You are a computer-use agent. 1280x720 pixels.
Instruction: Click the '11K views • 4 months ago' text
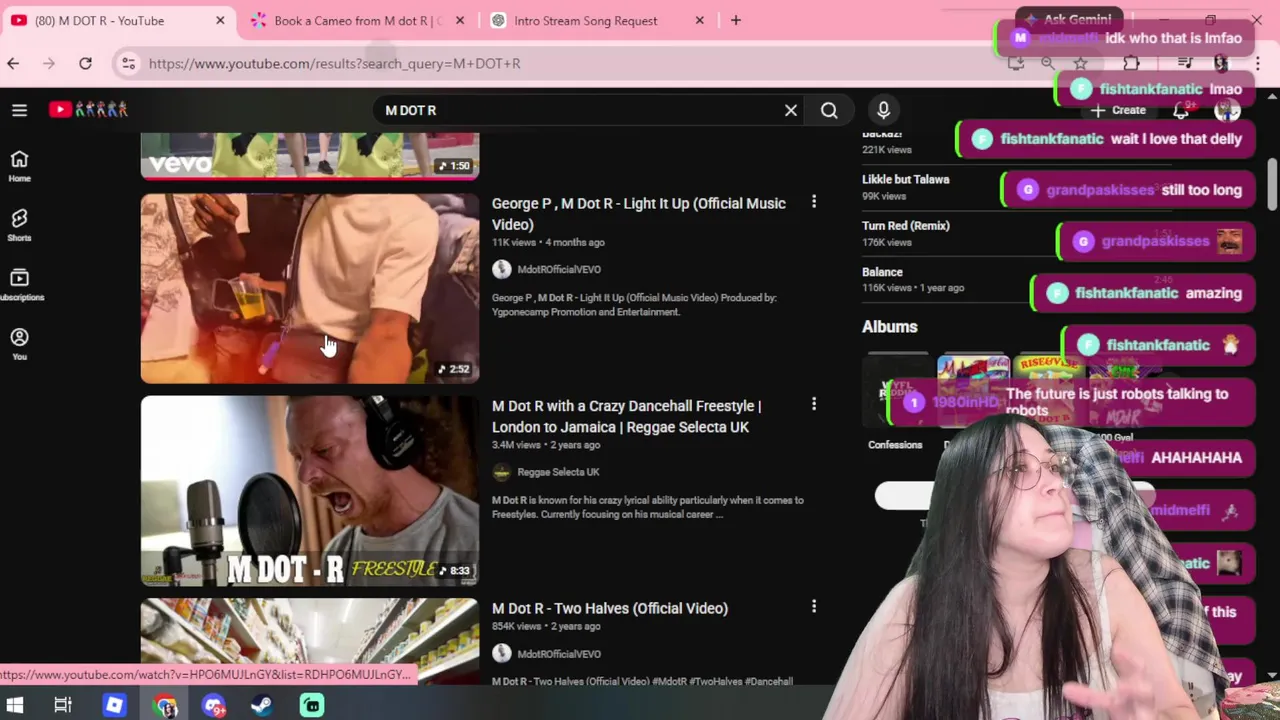pyautogui.click(x=548, y=242)
